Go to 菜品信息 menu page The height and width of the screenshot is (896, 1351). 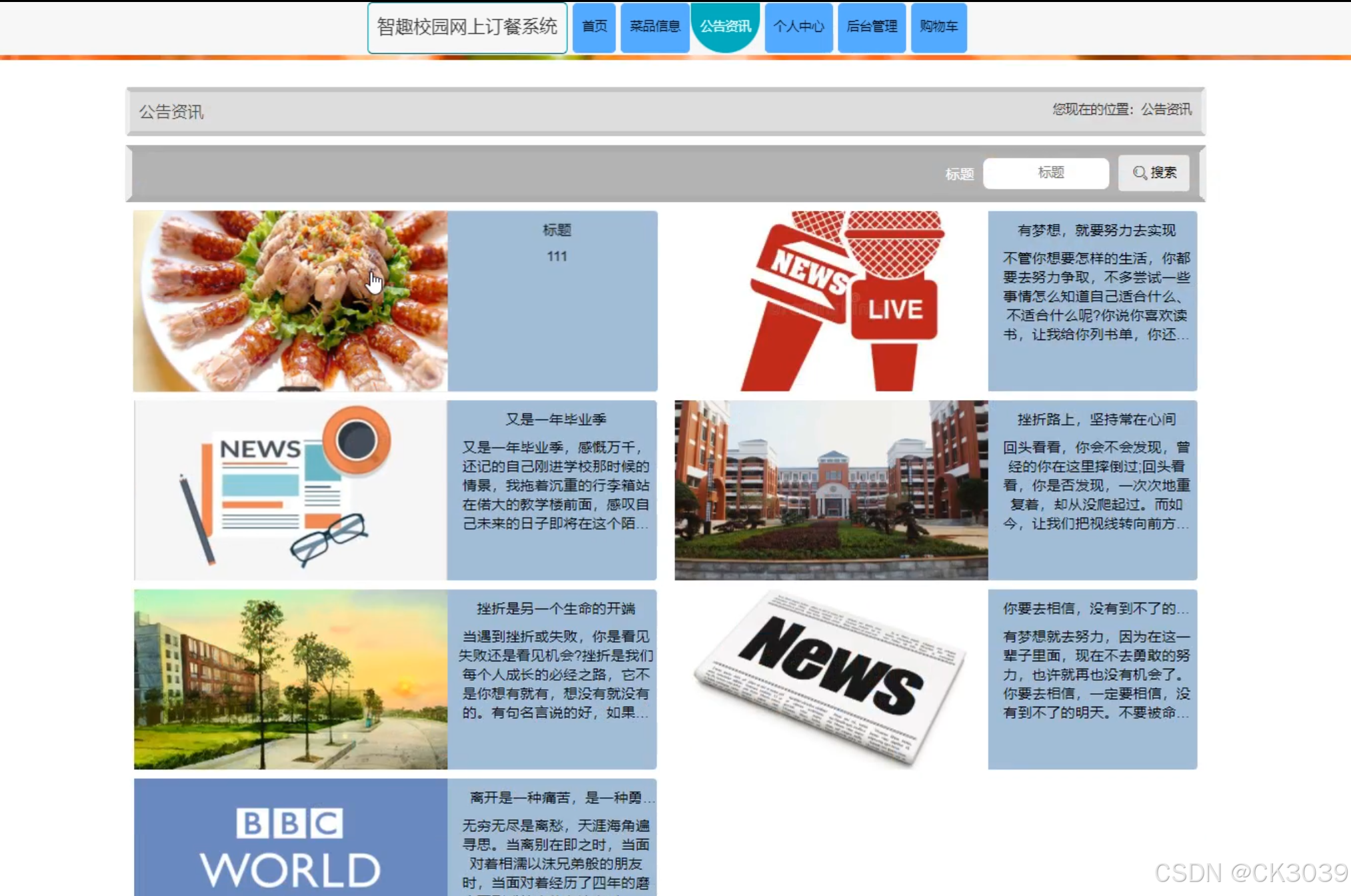coord(654,27)
